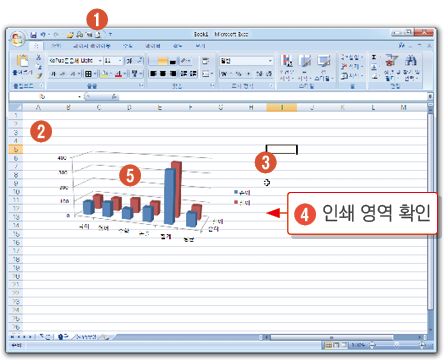Decrease the cell indent

click(184, 74)
